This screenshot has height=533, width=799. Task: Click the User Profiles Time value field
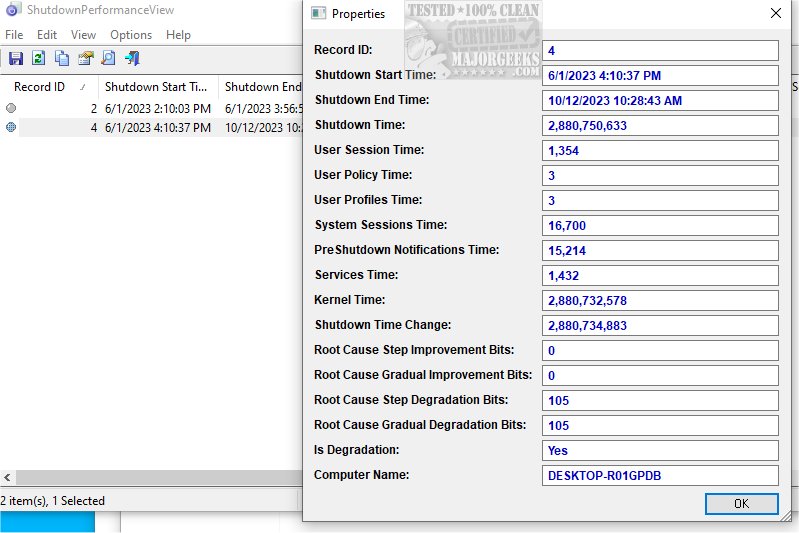click(x=660, y=200)
